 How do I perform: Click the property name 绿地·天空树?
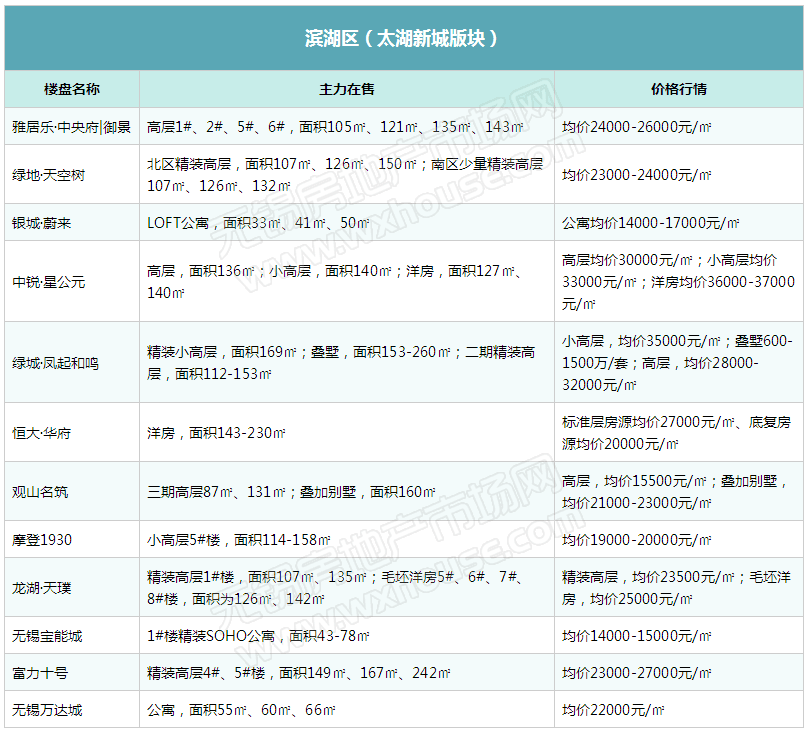tap(49, 175)
